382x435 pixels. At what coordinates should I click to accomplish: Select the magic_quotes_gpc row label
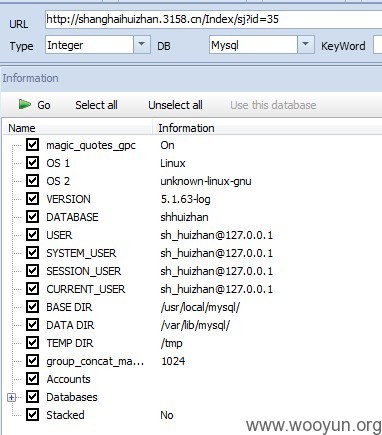[91, 146]
